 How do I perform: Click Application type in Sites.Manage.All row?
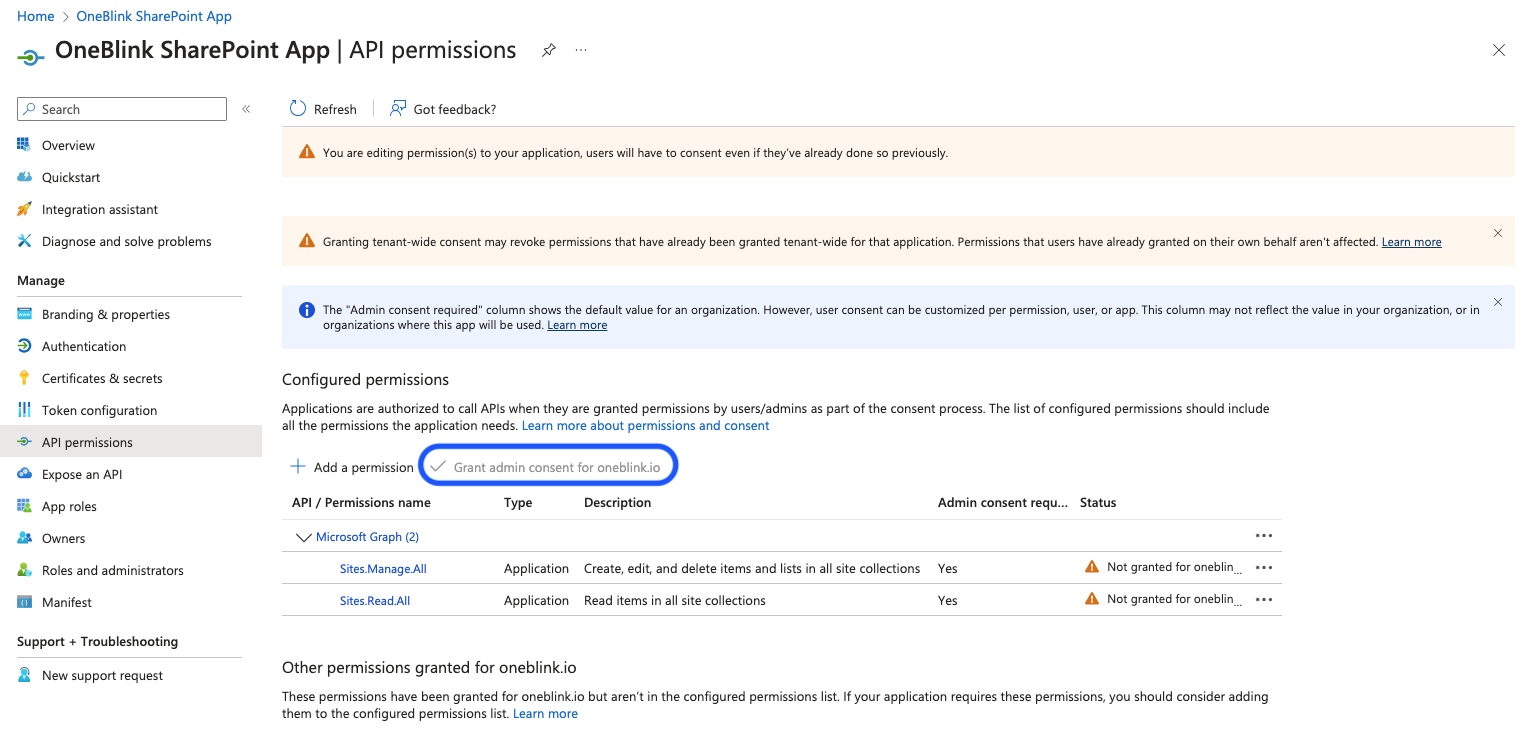point(536,569)
